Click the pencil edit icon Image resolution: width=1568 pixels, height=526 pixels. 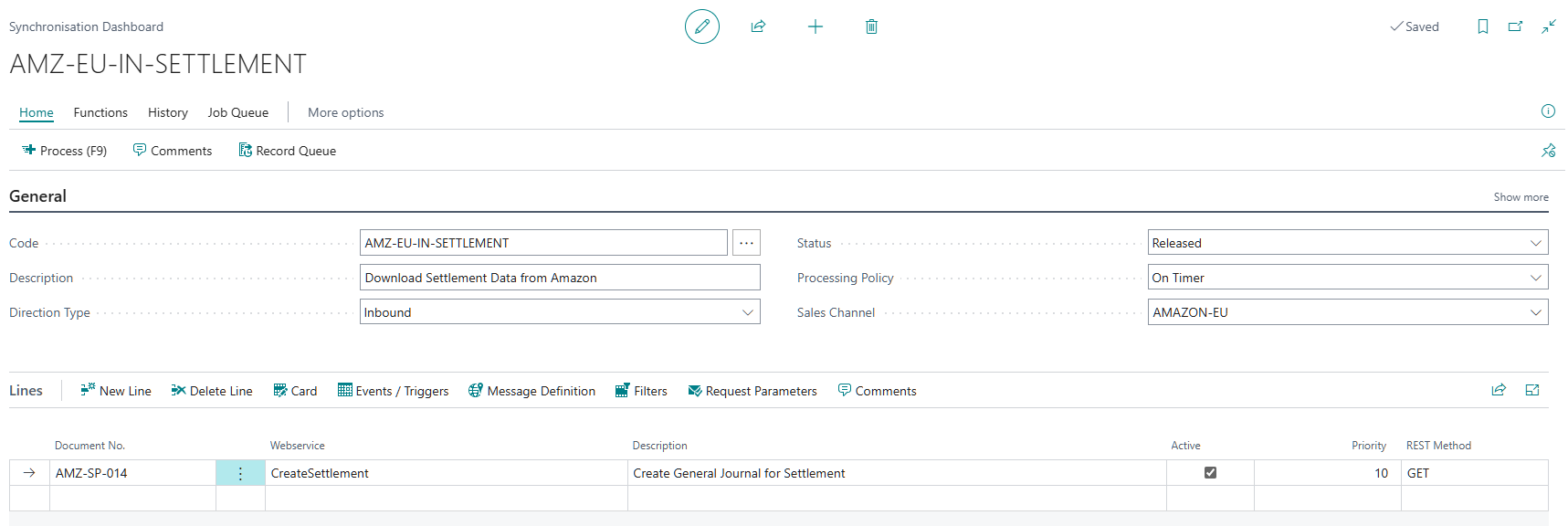tap(701, 26)
